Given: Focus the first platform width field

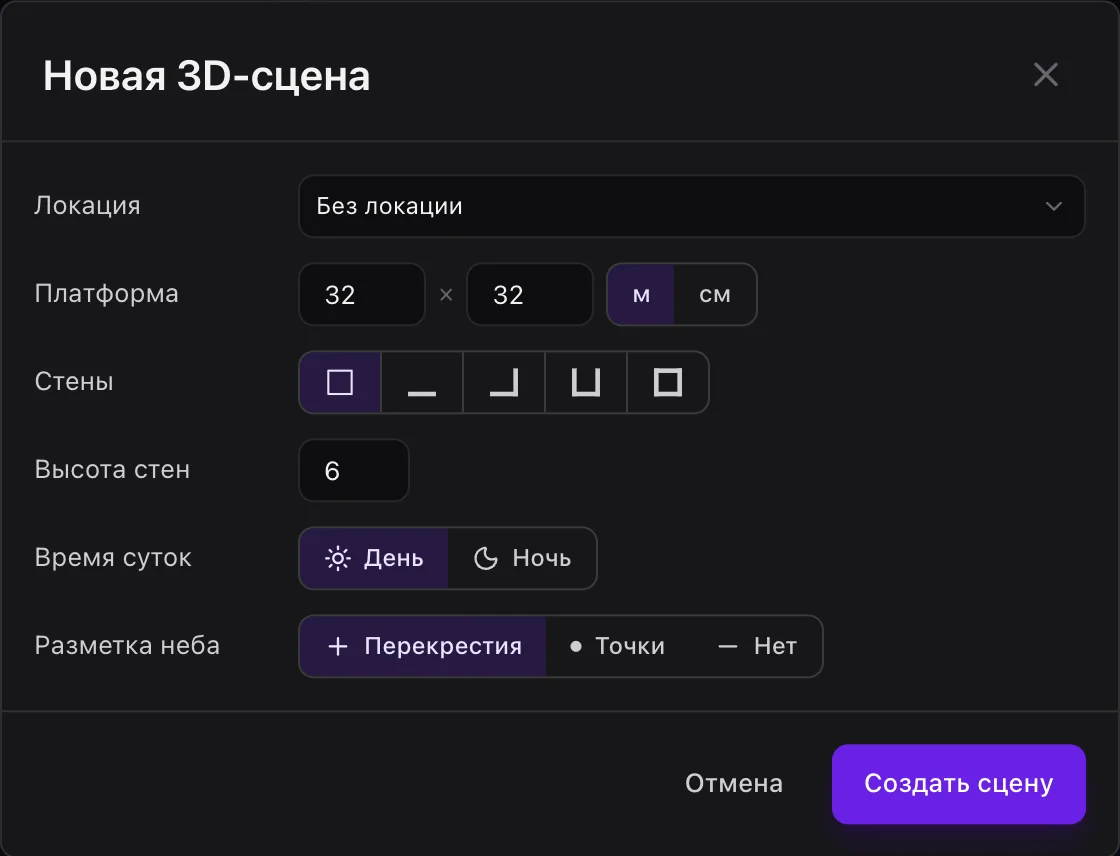Looking at the screenshot, I should click(x=362, y=294).
